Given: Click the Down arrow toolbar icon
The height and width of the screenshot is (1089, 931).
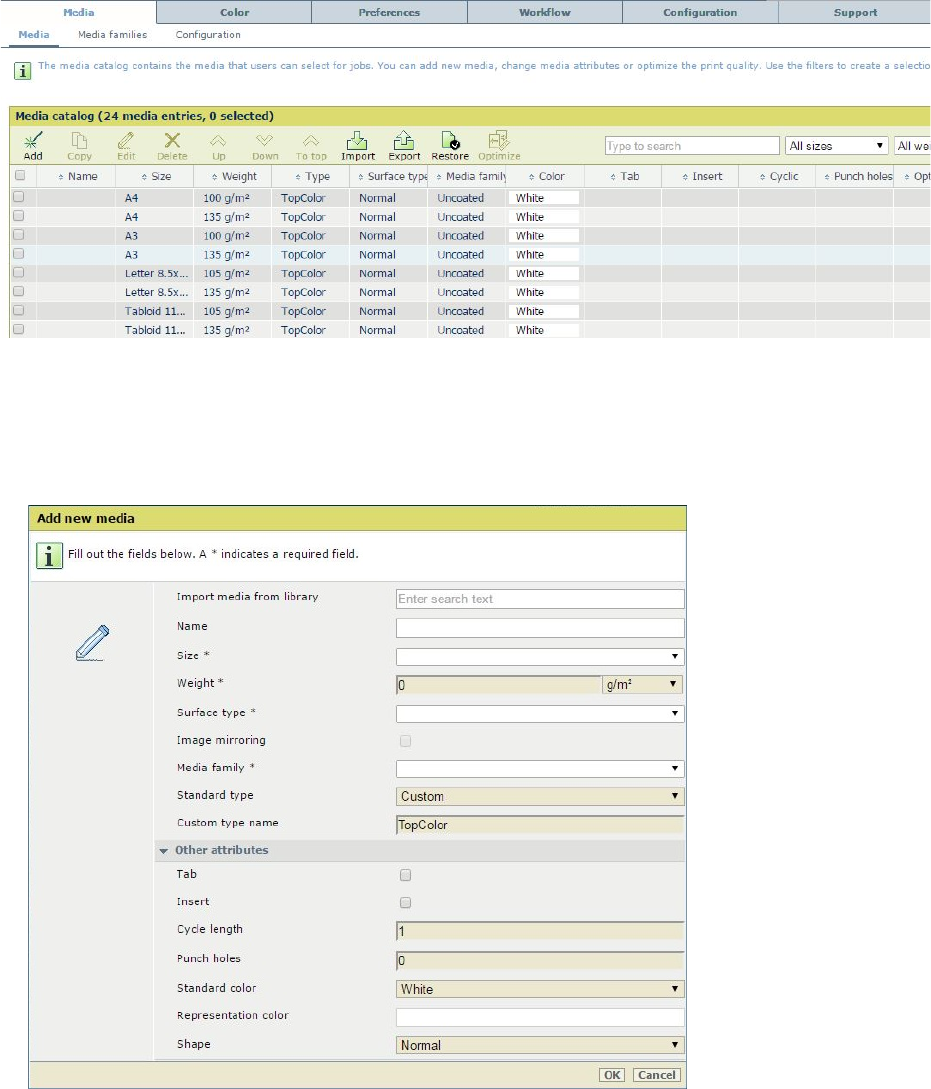Looking at the screenshot, I should point(265,146).
